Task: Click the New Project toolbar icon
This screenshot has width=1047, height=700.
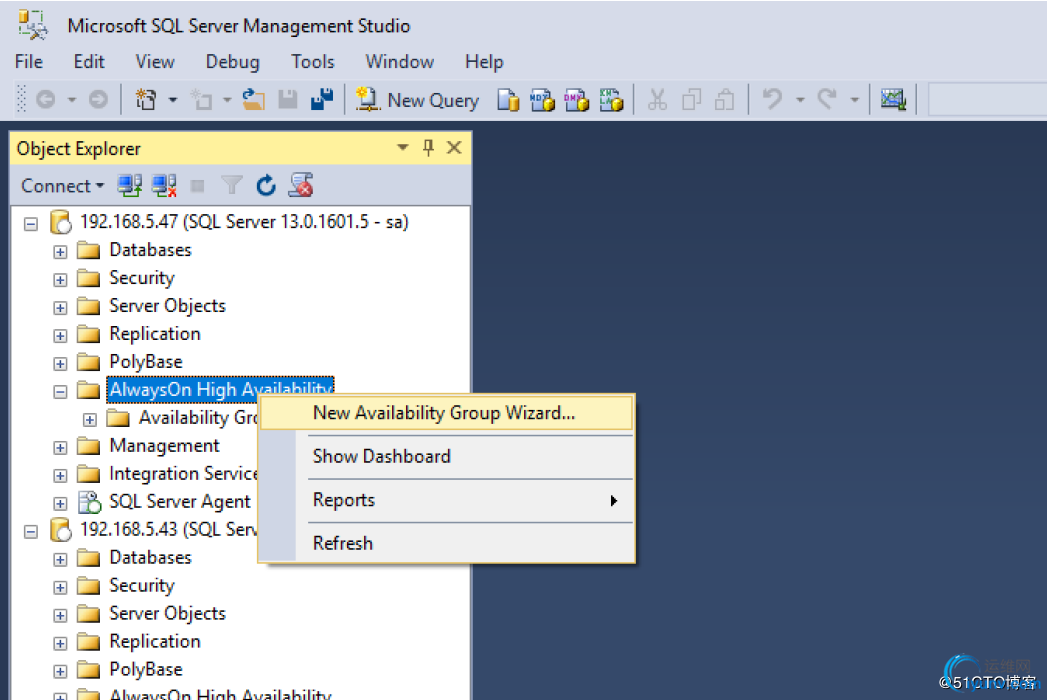Action: point(146,100)
